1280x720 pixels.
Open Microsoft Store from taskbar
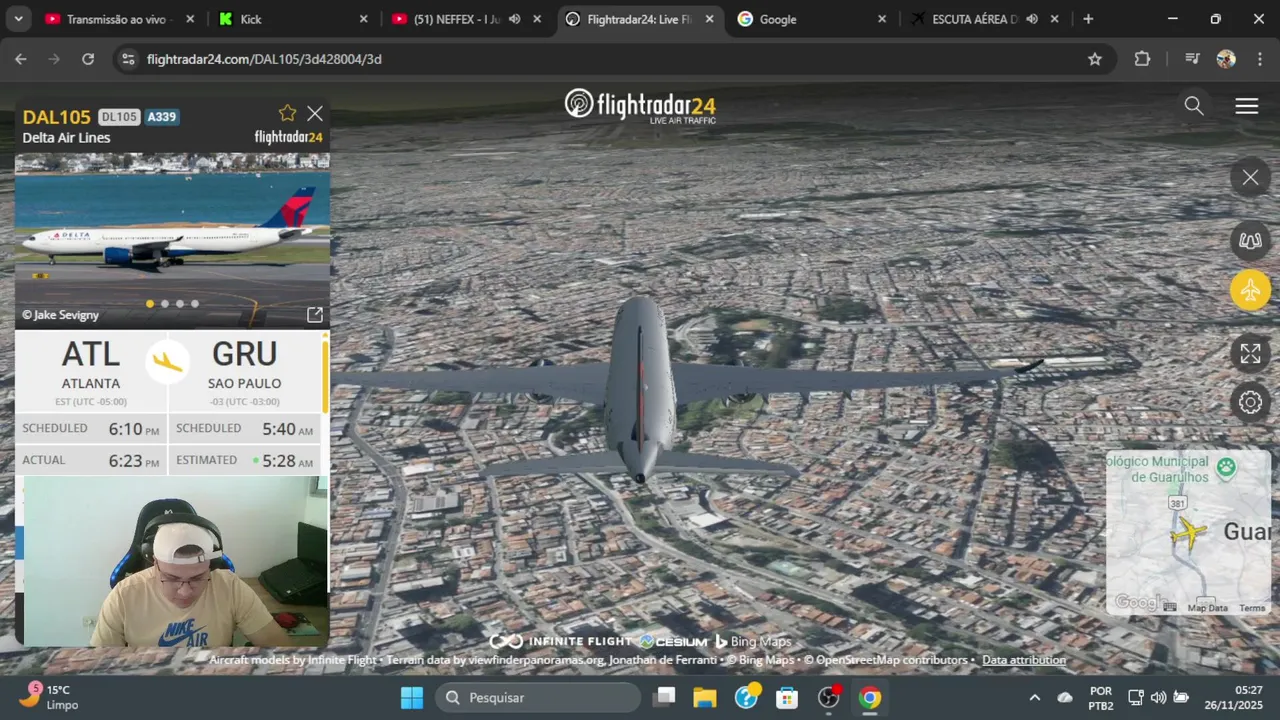[787, 698]
